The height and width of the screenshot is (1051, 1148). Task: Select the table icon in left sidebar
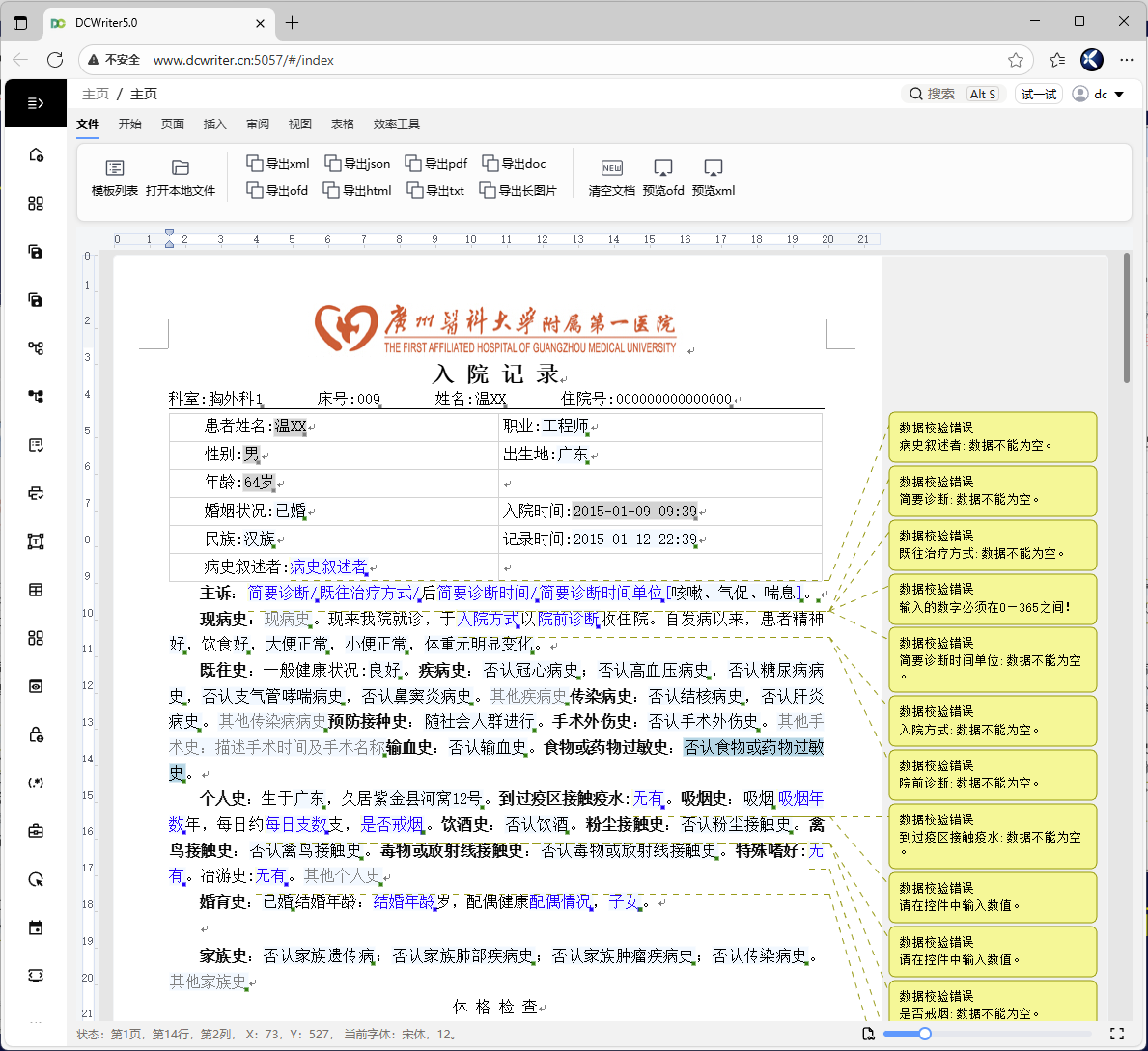pyautogui.click(x=36, y=590)
